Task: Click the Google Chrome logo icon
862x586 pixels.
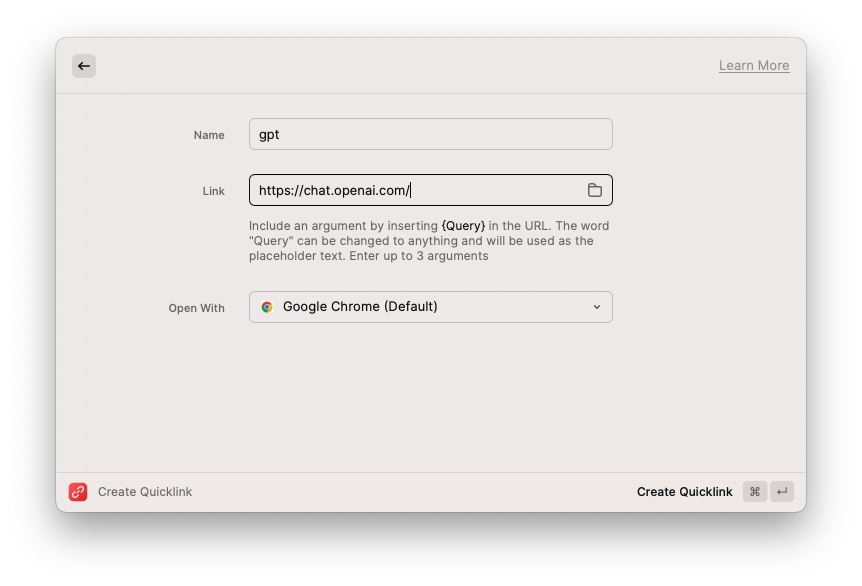Action: (x=267, y=307)
